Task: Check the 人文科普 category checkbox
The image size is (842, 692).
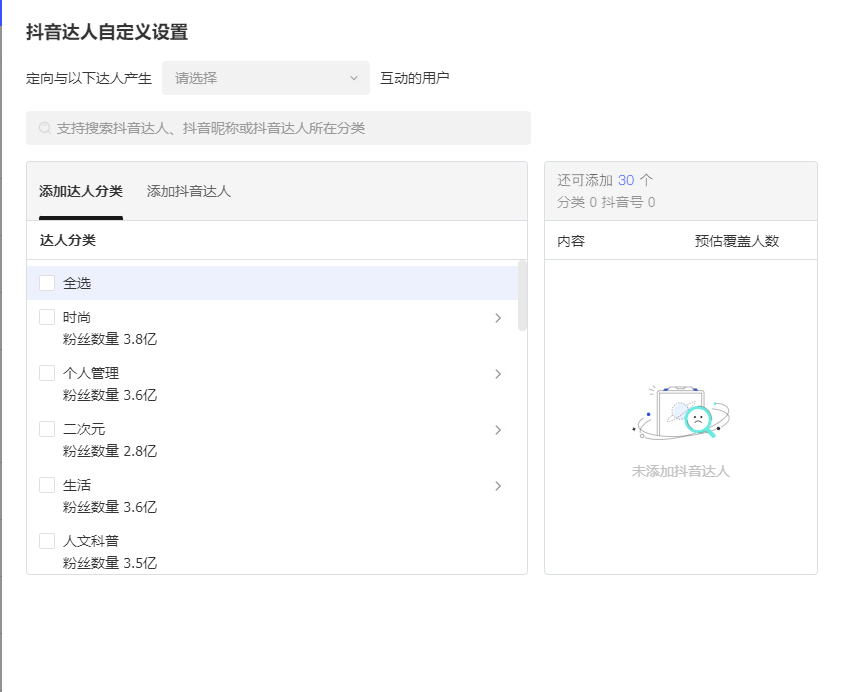Action: pyautogui.click(x=47, y=541)
